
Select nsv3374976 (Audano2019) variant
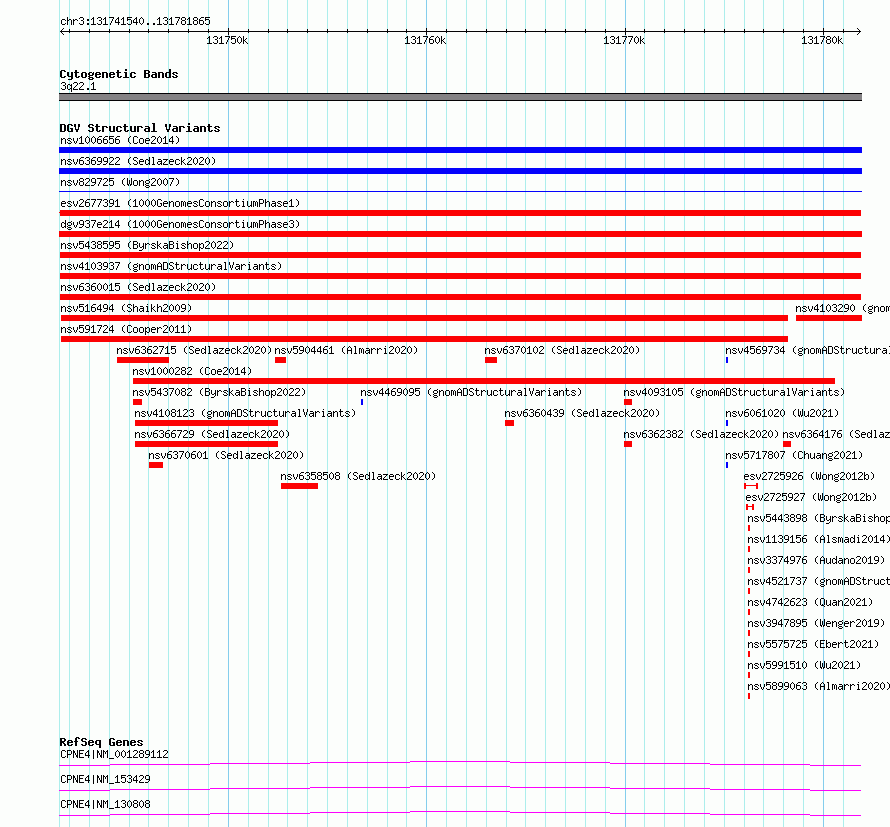point(816,560)
